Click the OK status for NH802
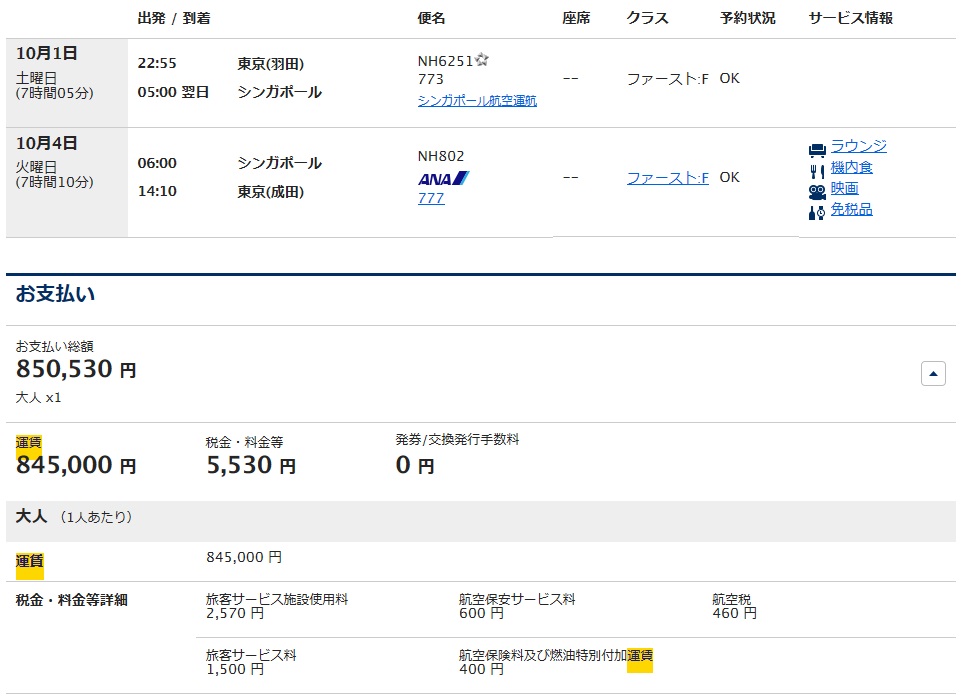The image size is (963, 697). (x=730, y=177)
